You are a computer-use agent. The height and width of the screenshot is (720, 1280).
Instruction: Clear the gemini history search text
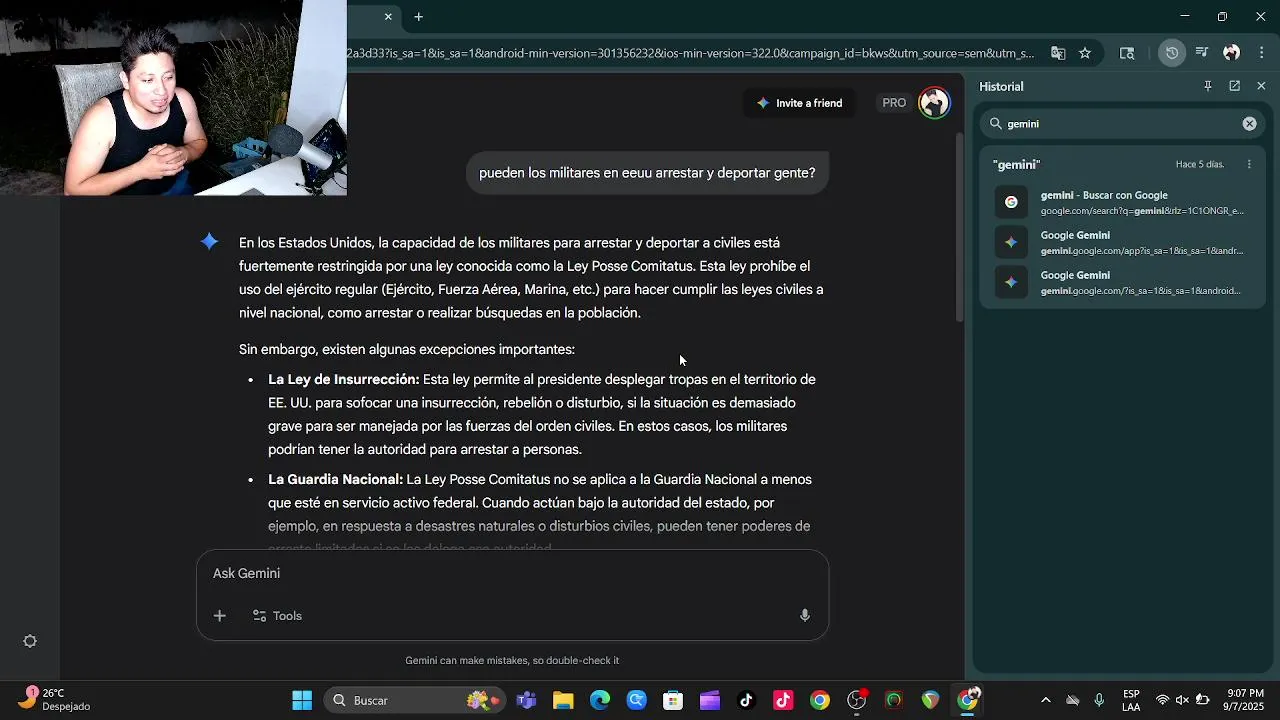click(x=1249, y=124)
